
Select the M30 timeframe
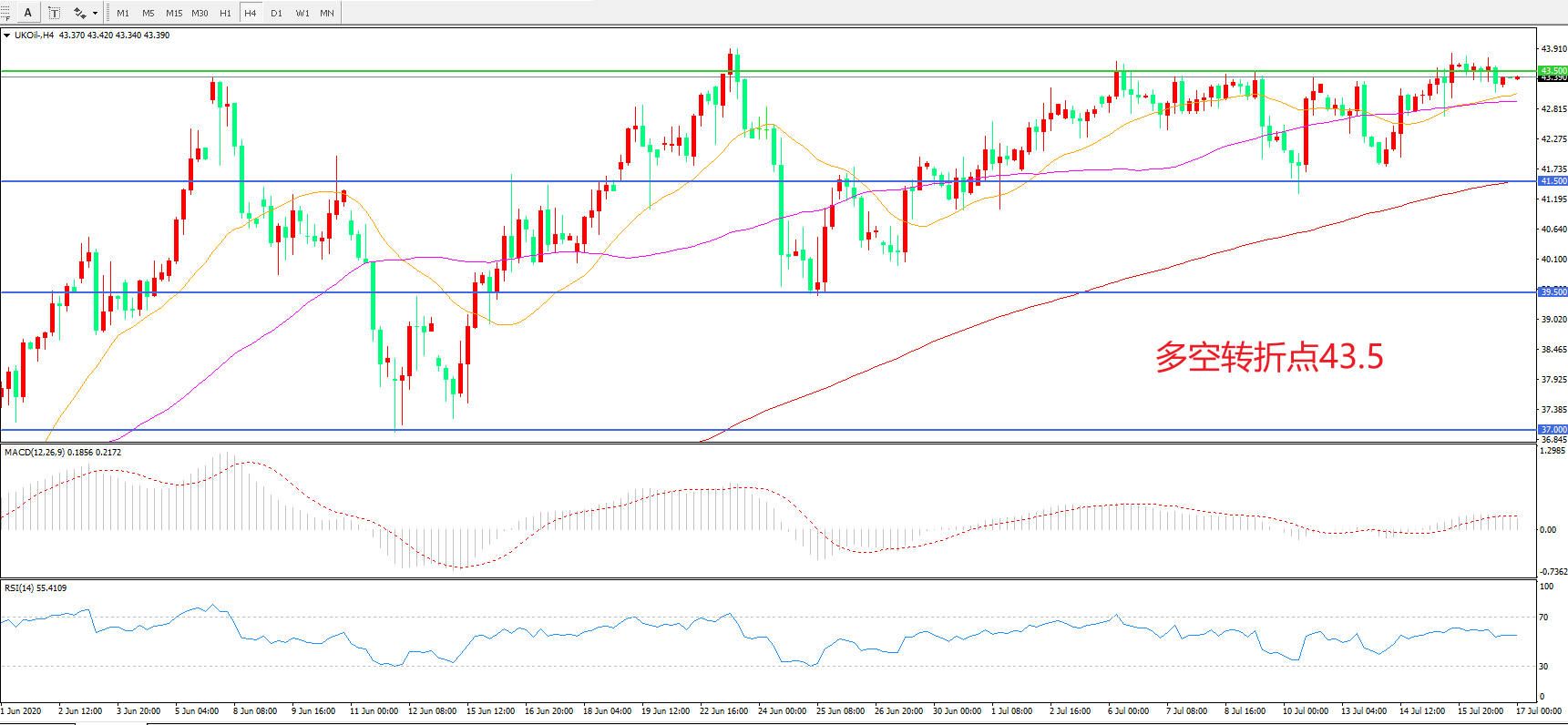point(200,13)
